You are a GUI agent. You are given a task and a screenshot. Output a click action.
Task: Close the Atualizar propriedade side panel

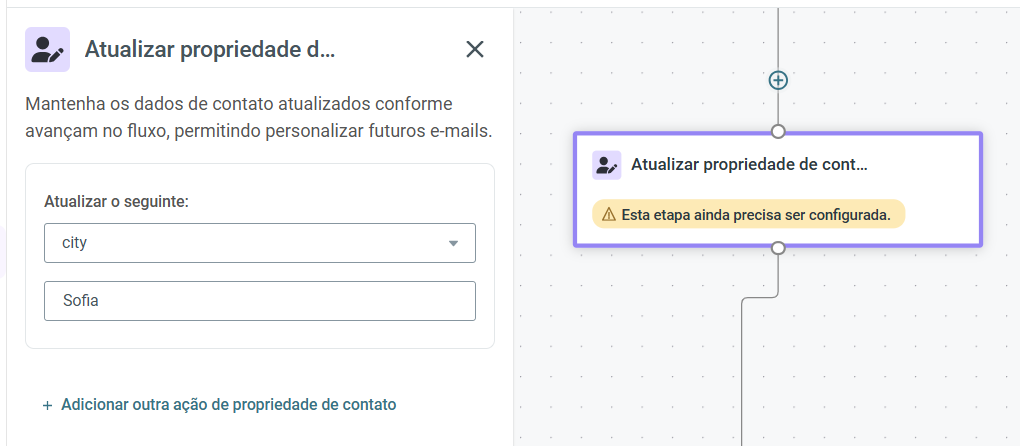[475, 49]
